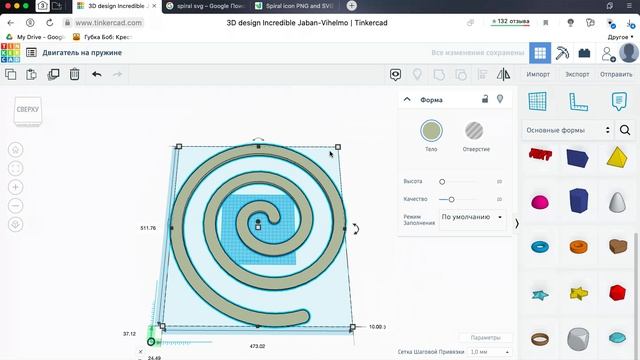Click the Align tool icon
Viewport: 640px width, 360px height.
(482, 75)
